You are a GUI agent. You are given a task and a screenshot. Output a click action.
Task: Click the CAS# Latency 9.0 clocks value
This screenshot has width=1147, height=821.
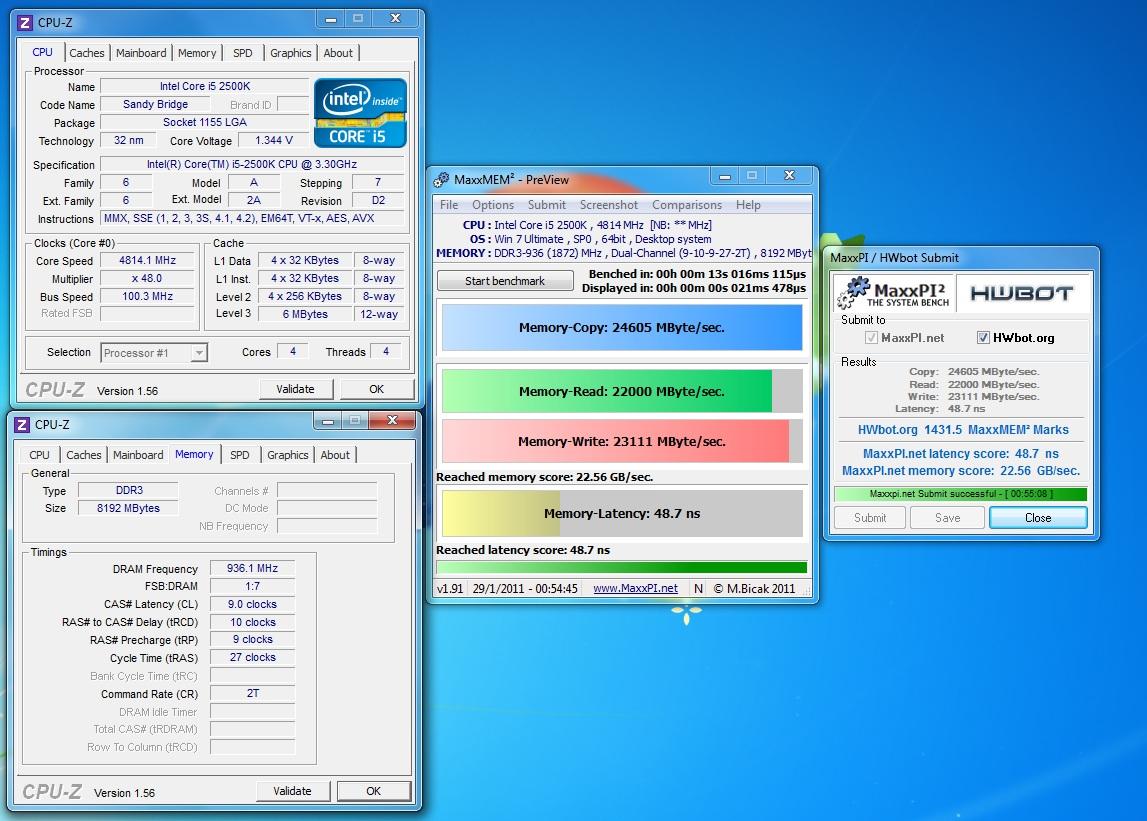(252, 604)
